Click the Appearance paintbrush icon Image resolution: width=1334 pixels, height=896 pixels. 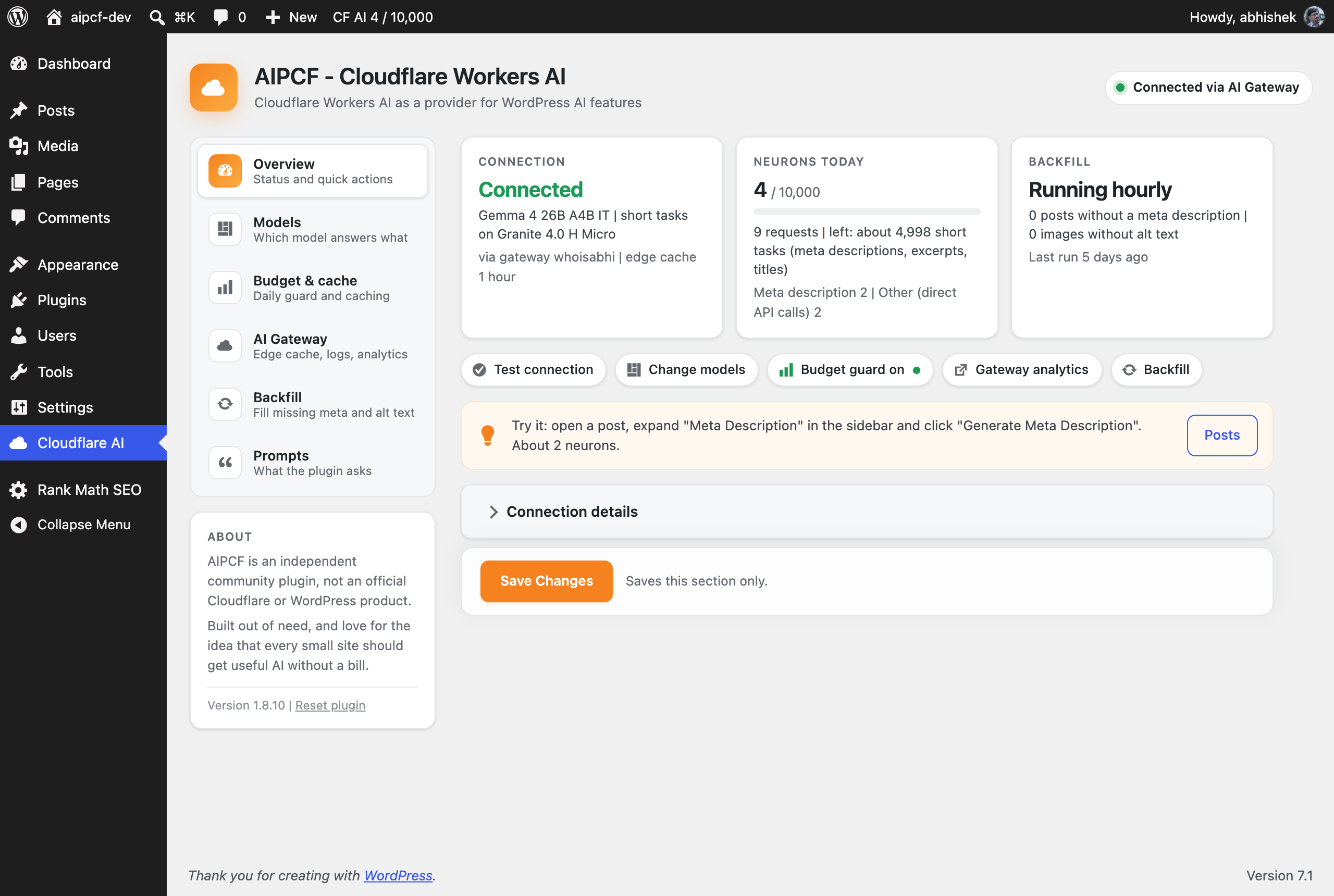[19, 265]
